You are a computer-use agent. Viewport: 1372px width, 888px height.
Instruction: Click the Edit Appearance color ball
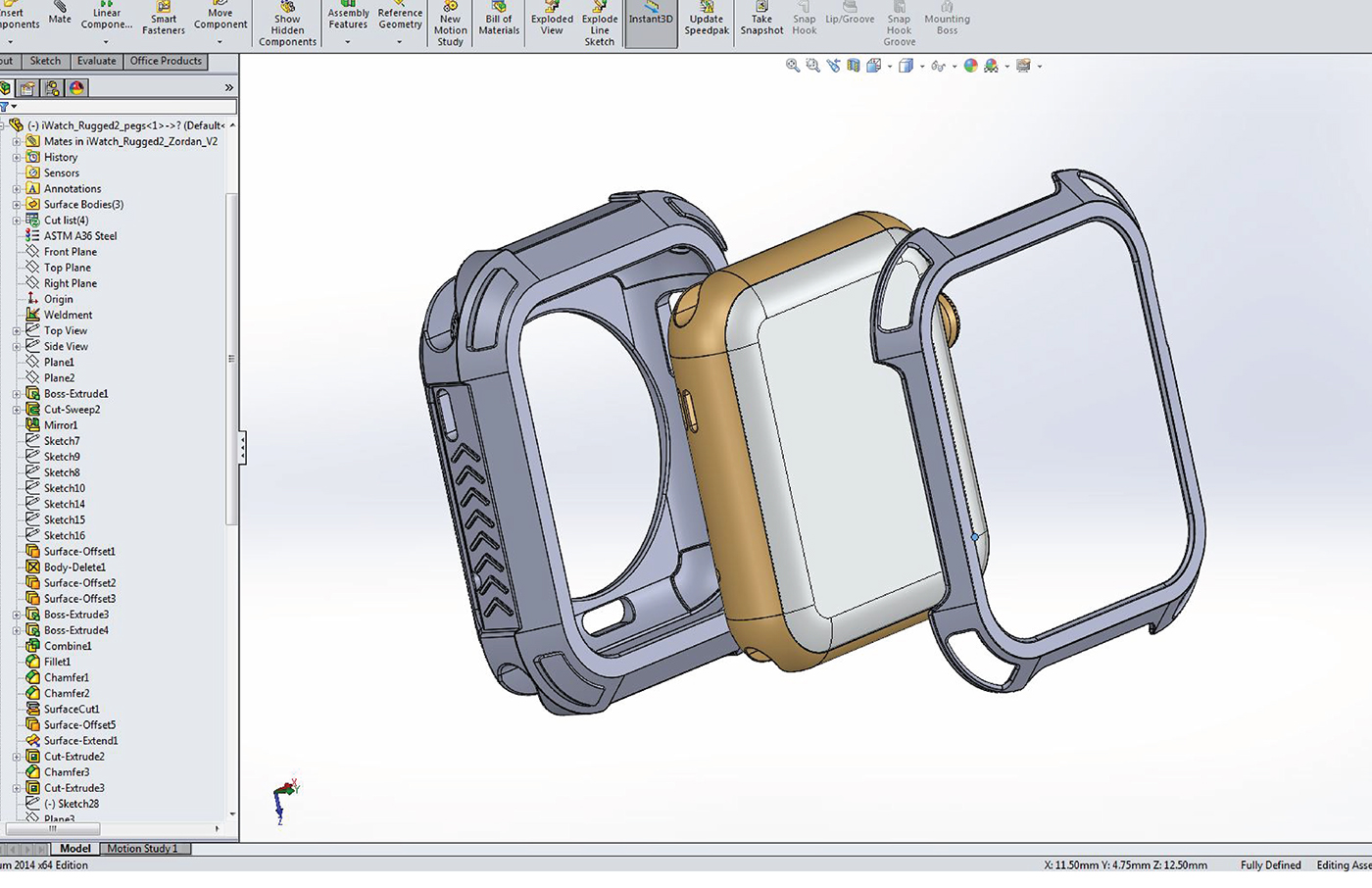(970, 66)
